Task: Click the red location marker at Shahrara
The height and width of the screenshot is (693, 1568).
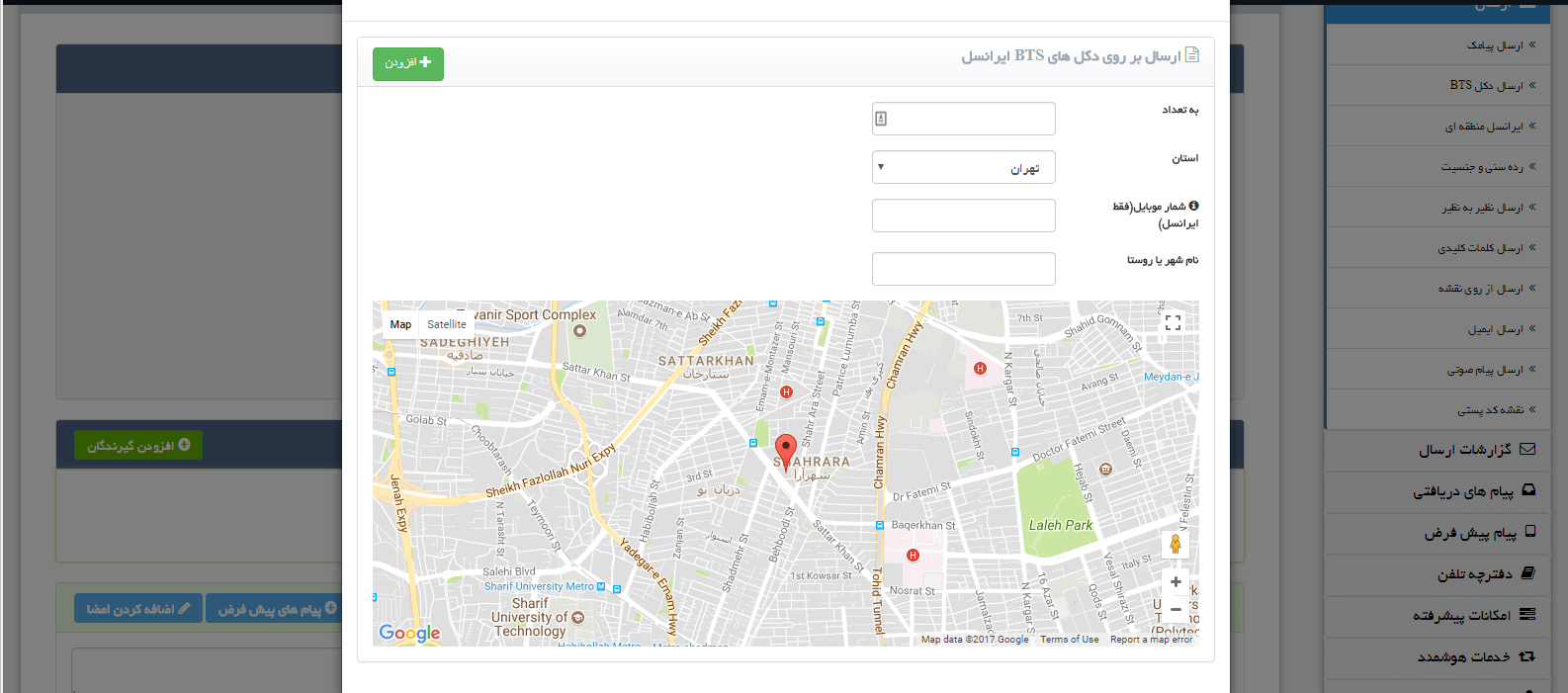Action: [786, 453]
